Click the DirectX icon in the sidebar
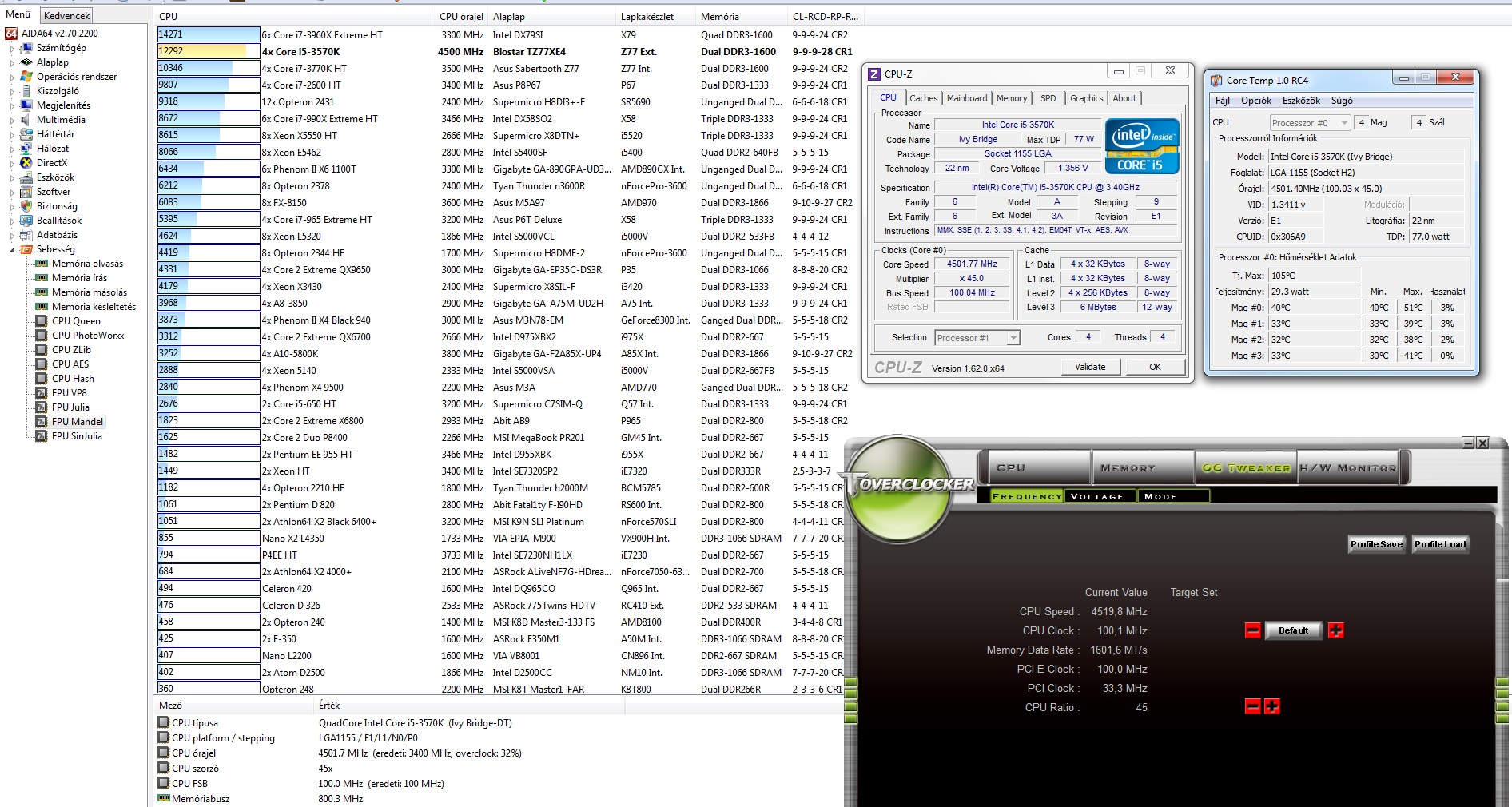This screenshot has width=1512, height=807. tap(26, 163)
